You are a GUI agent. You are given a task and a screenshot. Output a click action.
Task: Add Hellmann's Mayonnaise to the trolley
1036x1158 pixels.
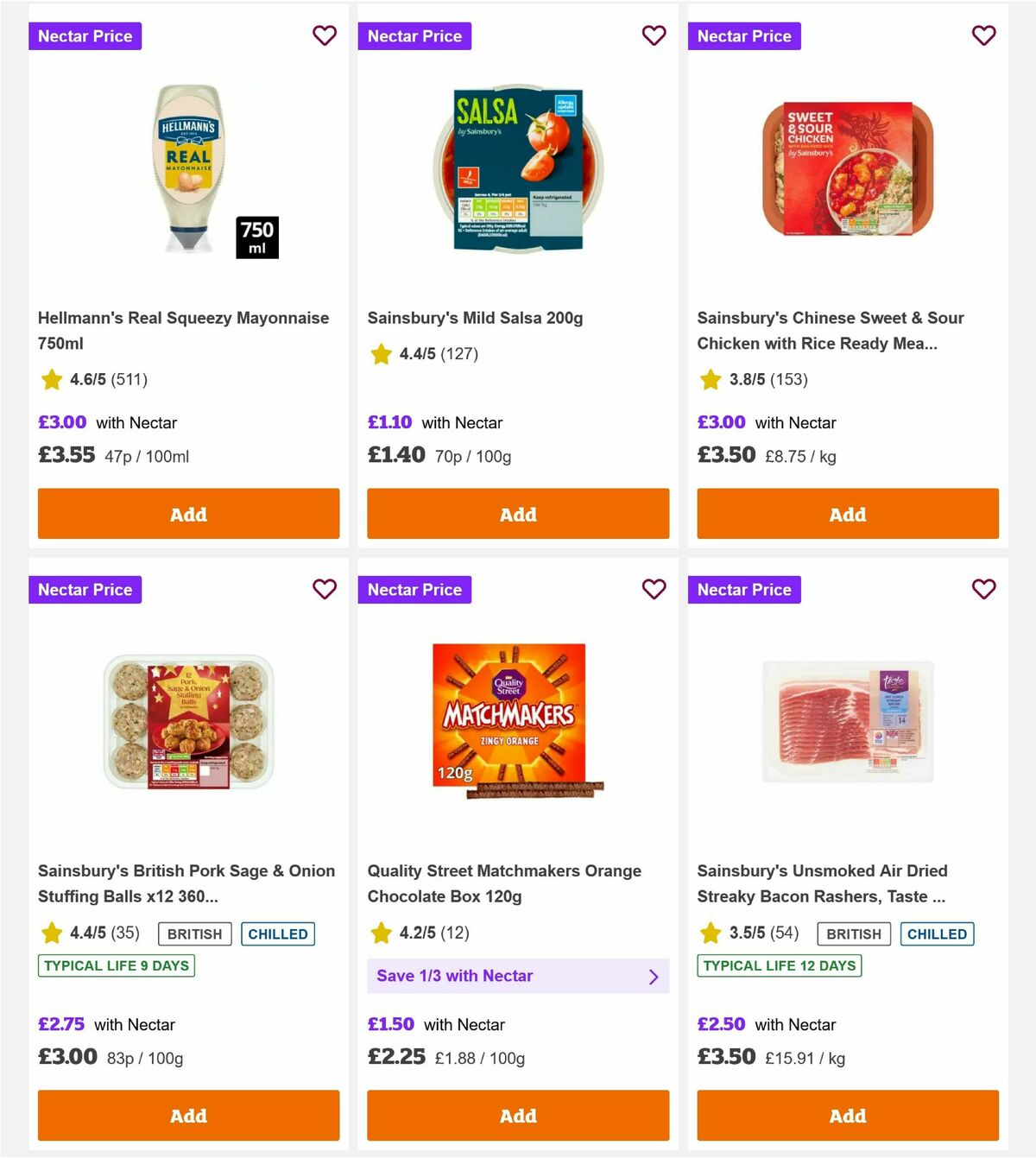tap(187, 514)
